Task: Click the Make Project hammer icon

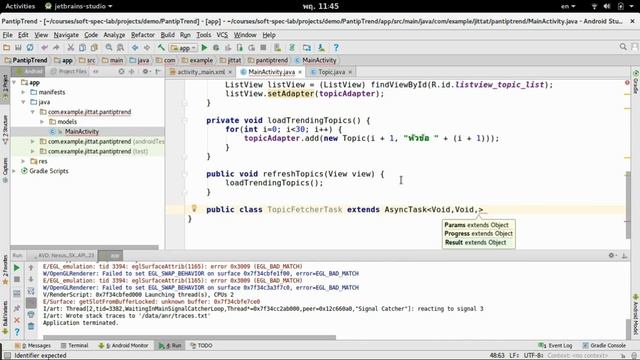Action: [161, 48]
